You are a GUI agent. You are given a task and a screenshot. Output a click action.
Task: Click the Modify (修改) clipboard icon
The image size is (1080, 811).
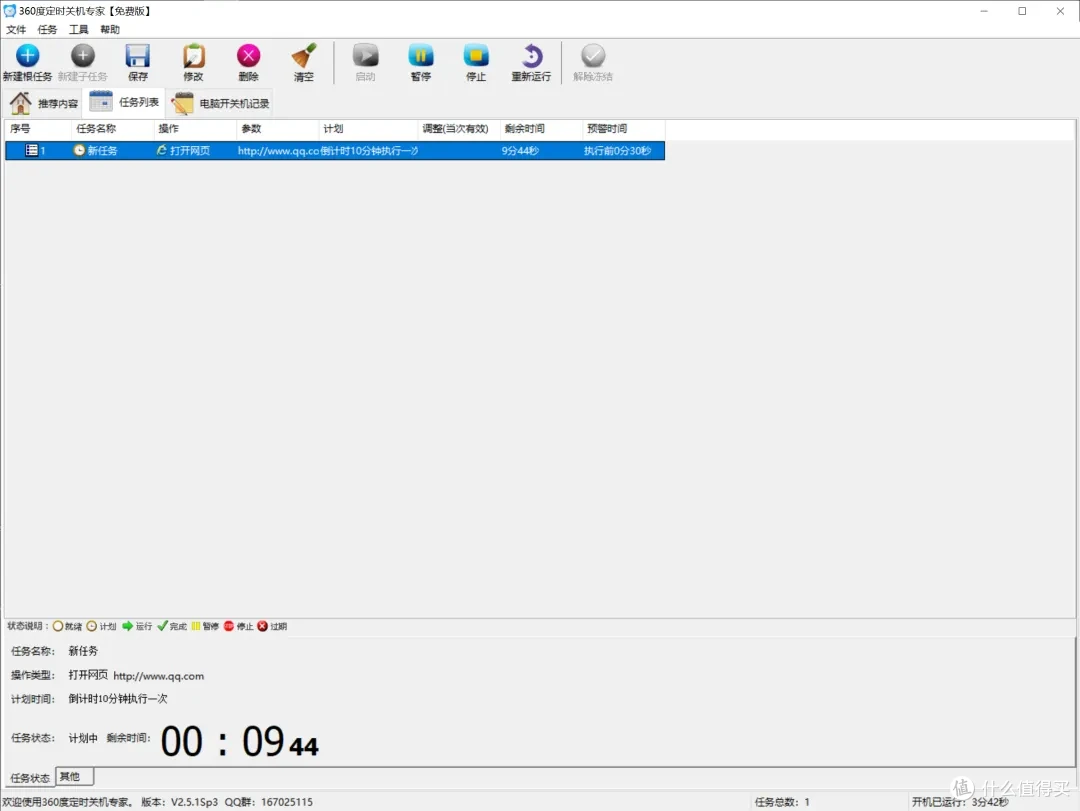[x=194, y=56]
